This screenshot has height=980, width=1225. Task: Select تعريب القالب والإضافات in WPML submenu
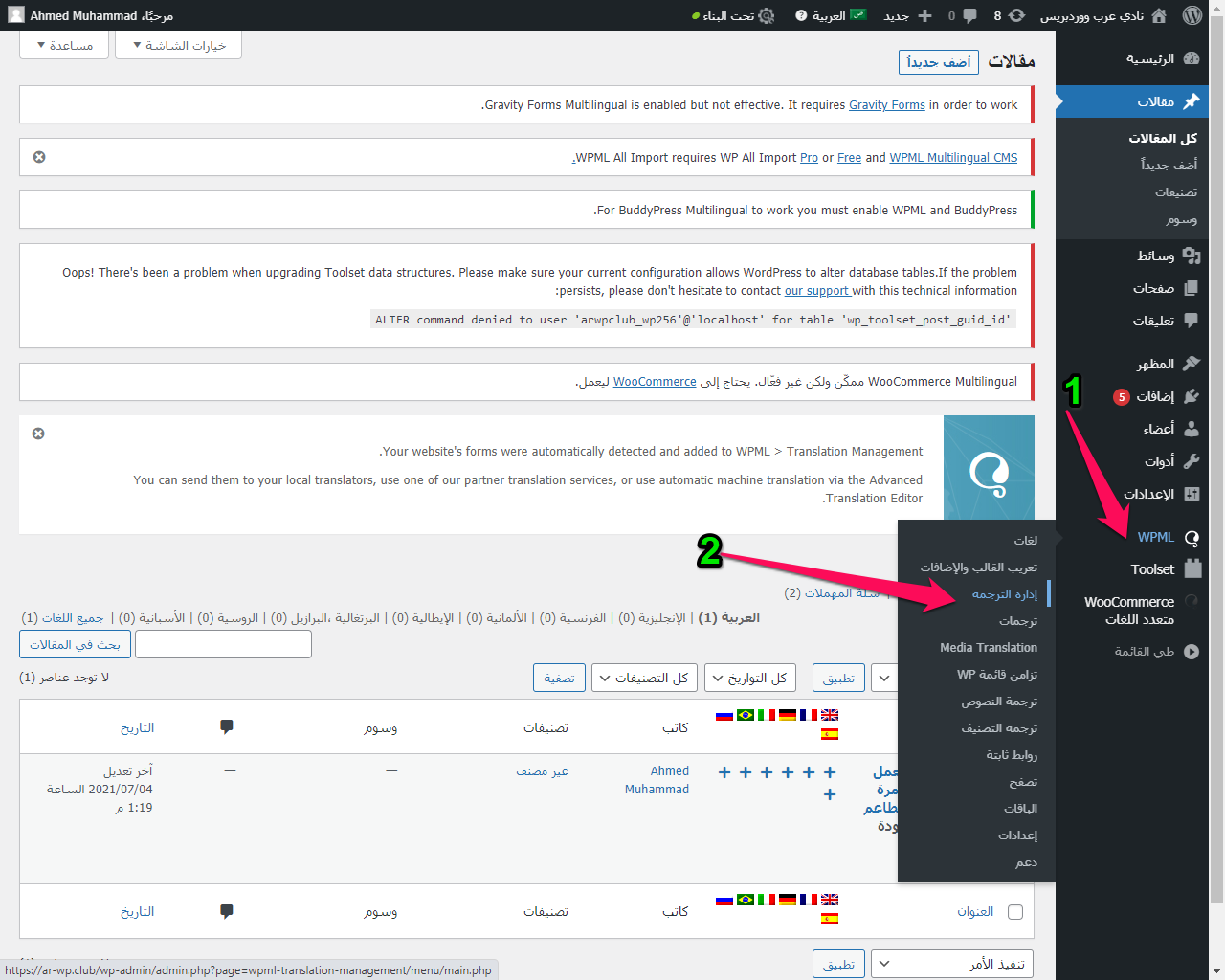976,567
